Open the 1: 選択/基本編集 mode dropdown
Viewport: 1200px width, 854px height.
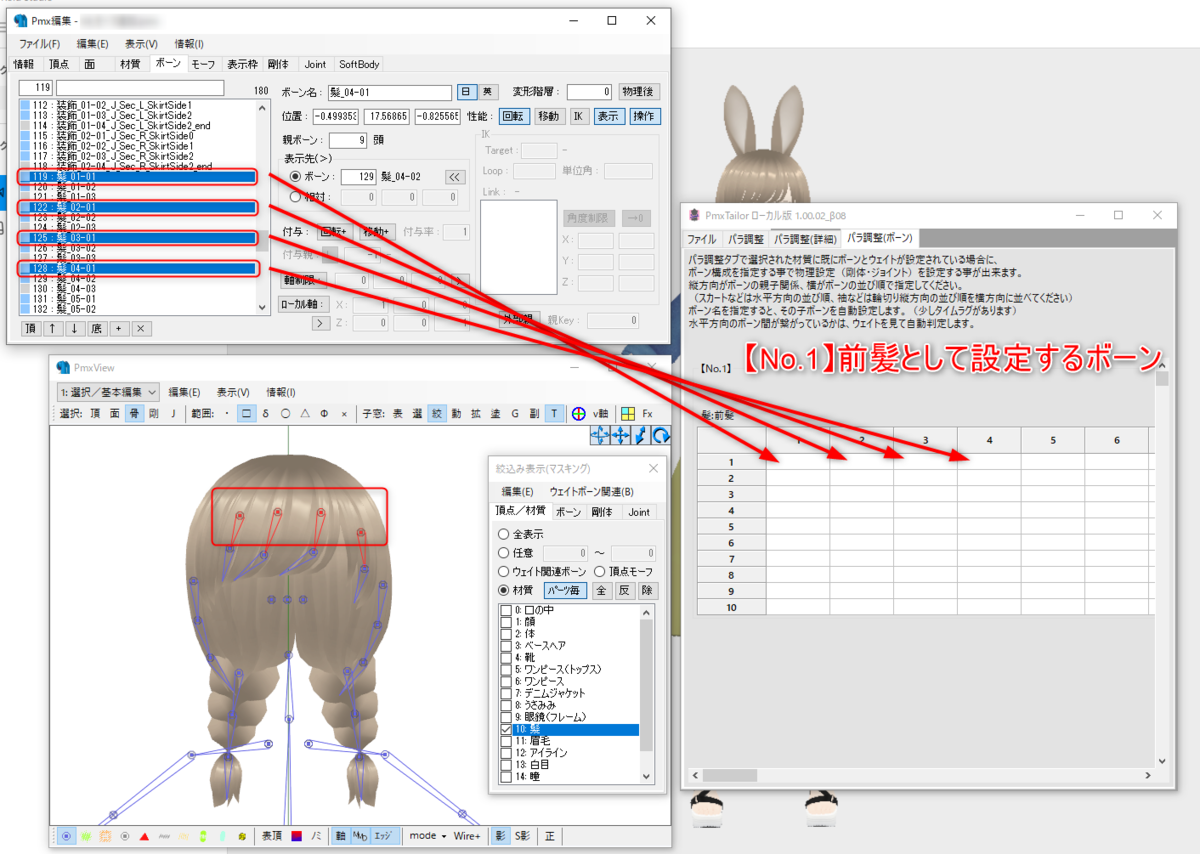[x=109, y=392]
